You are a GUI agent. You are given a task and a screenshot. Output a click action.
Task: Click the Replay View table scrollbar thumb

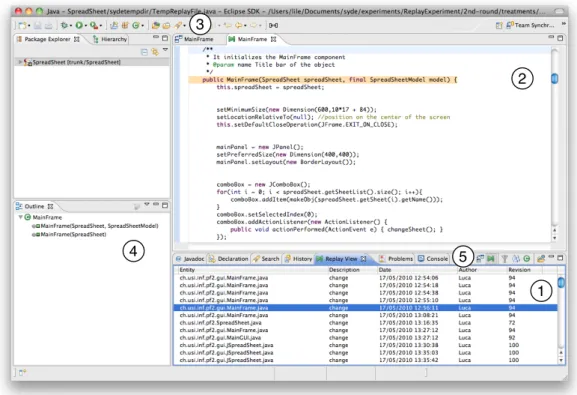[x=561, y=283]
